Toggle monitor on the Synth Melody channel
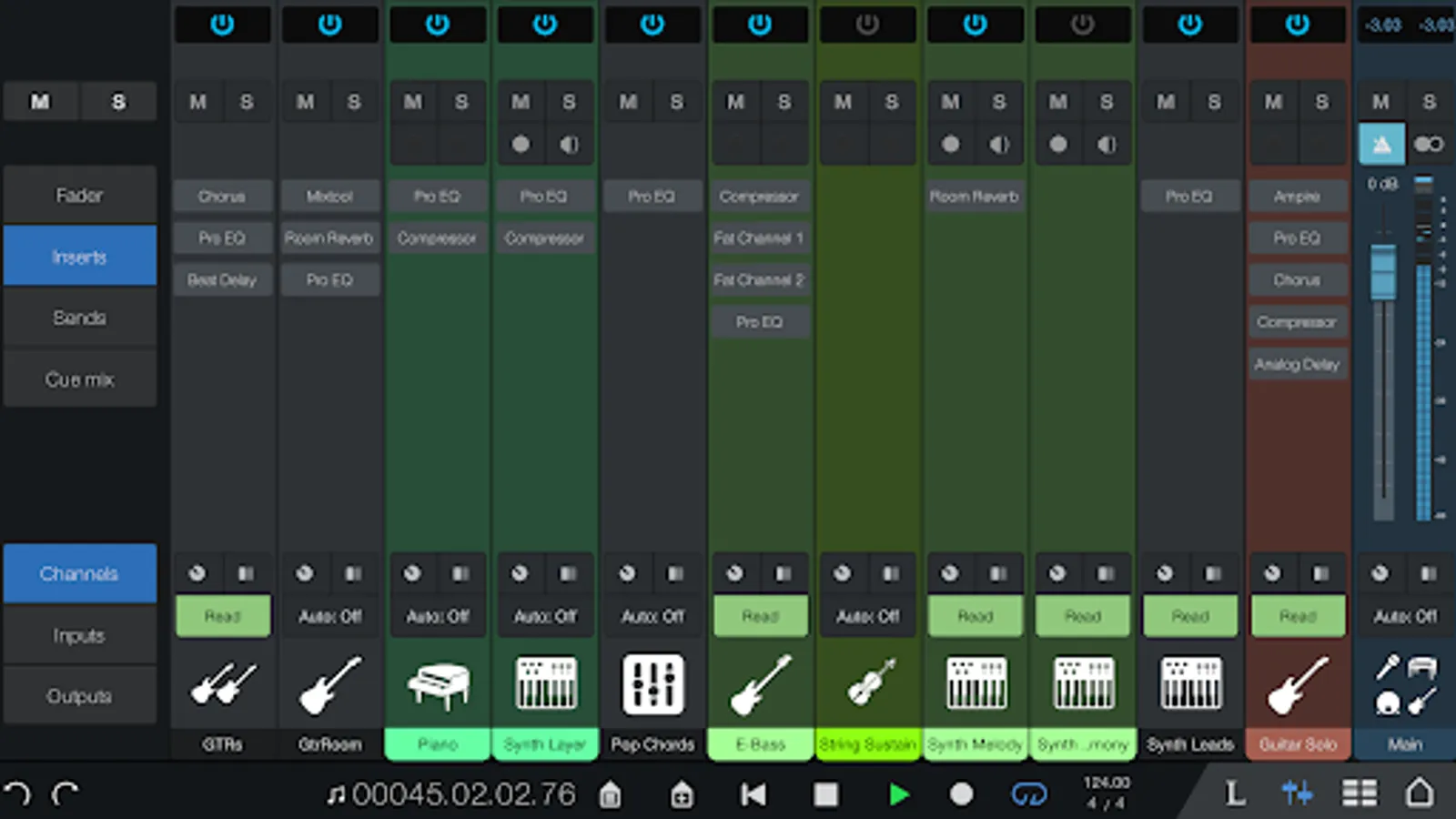This screenshot has width=1456, height=819. 999,144
